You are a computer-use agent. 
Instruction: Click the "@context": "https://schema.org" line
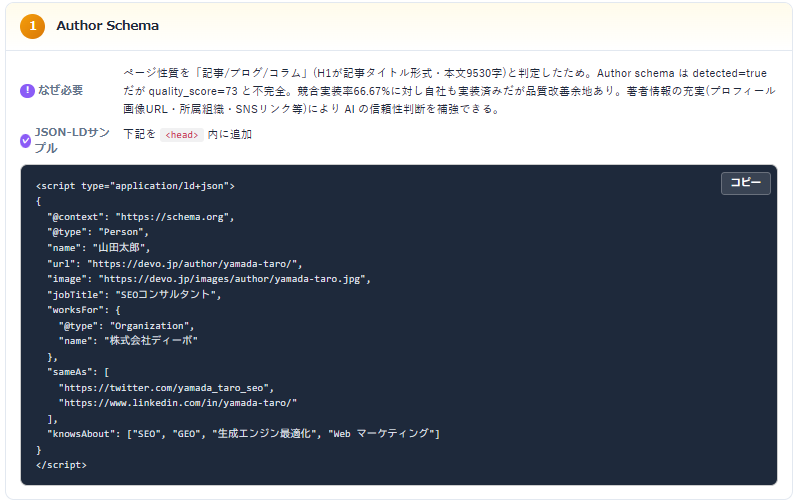tap(140, 217)
